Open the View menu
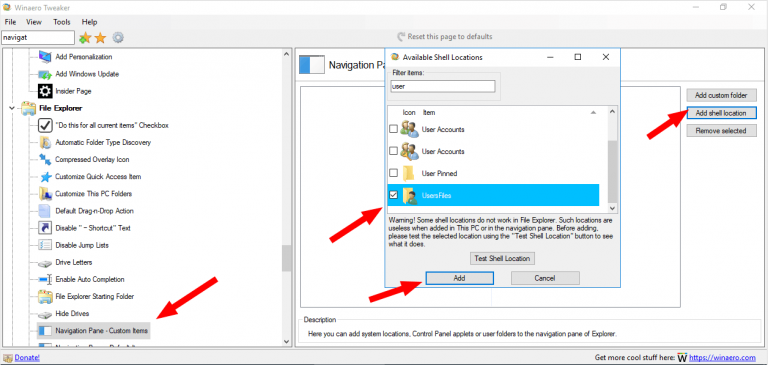The height and width of the screenshot is (365, 768). pos(34,22)
